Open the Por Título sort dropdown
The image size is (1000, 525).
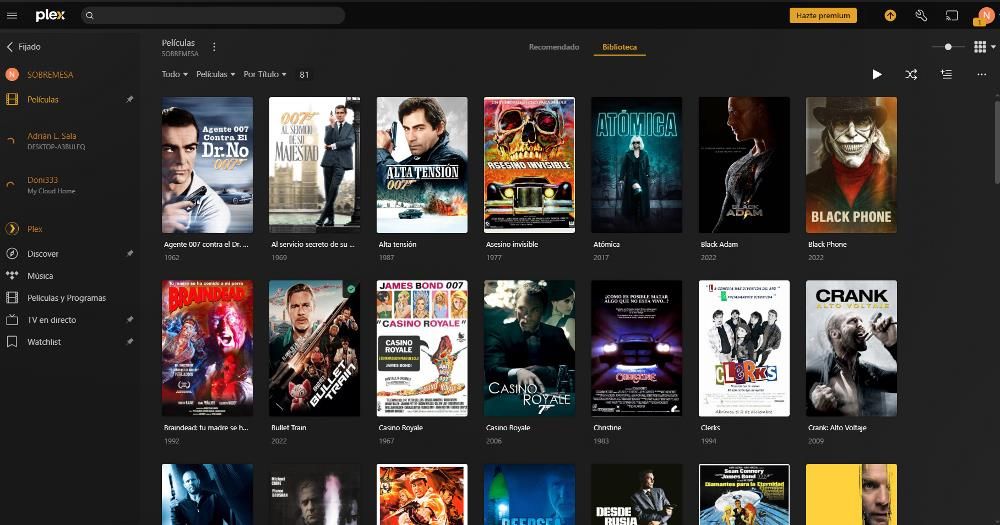265,75
